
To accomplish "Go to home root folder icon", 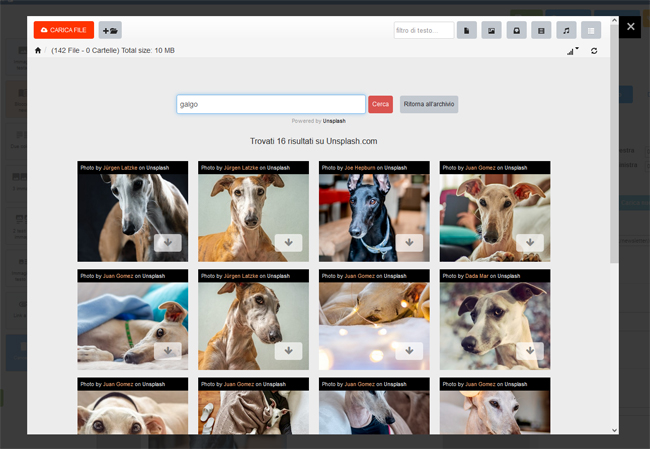I will click(38, 50).
